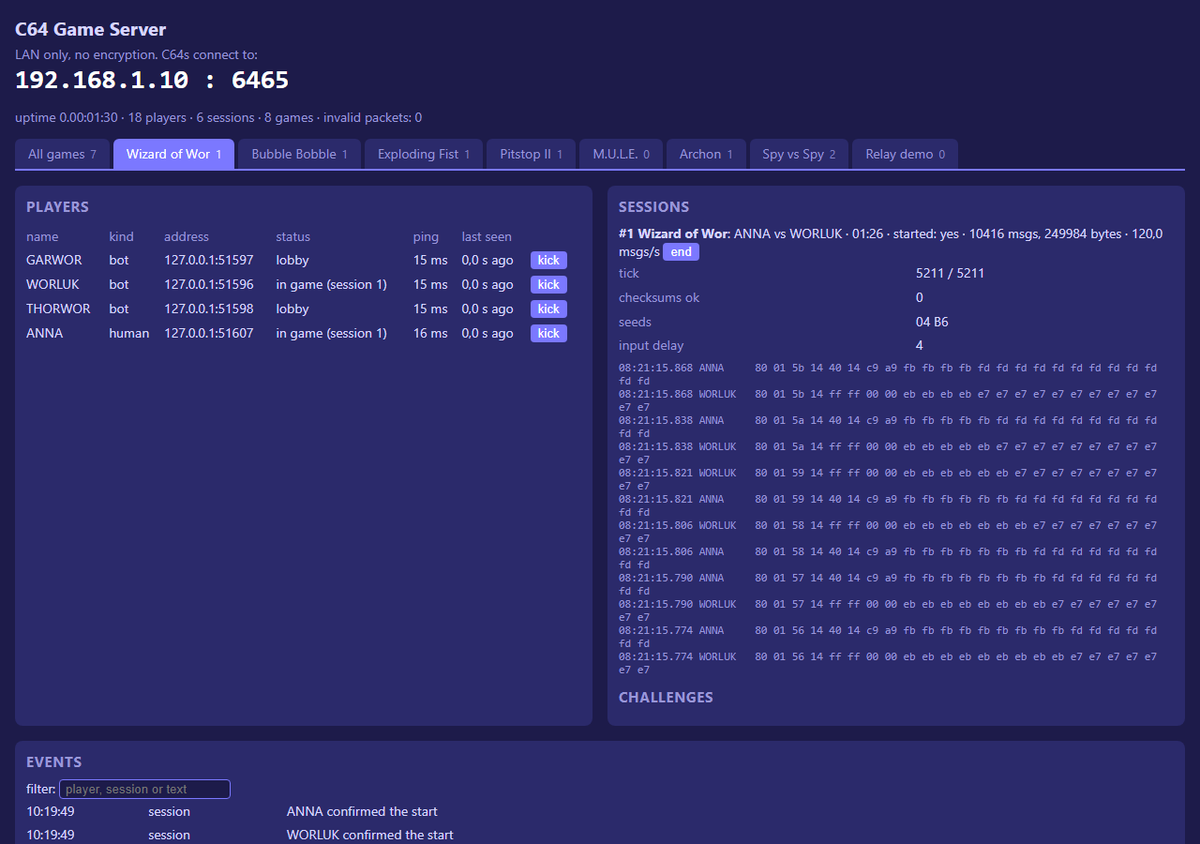Click the 08:21:15.774 WORLUK packet log line

point(888,663)
